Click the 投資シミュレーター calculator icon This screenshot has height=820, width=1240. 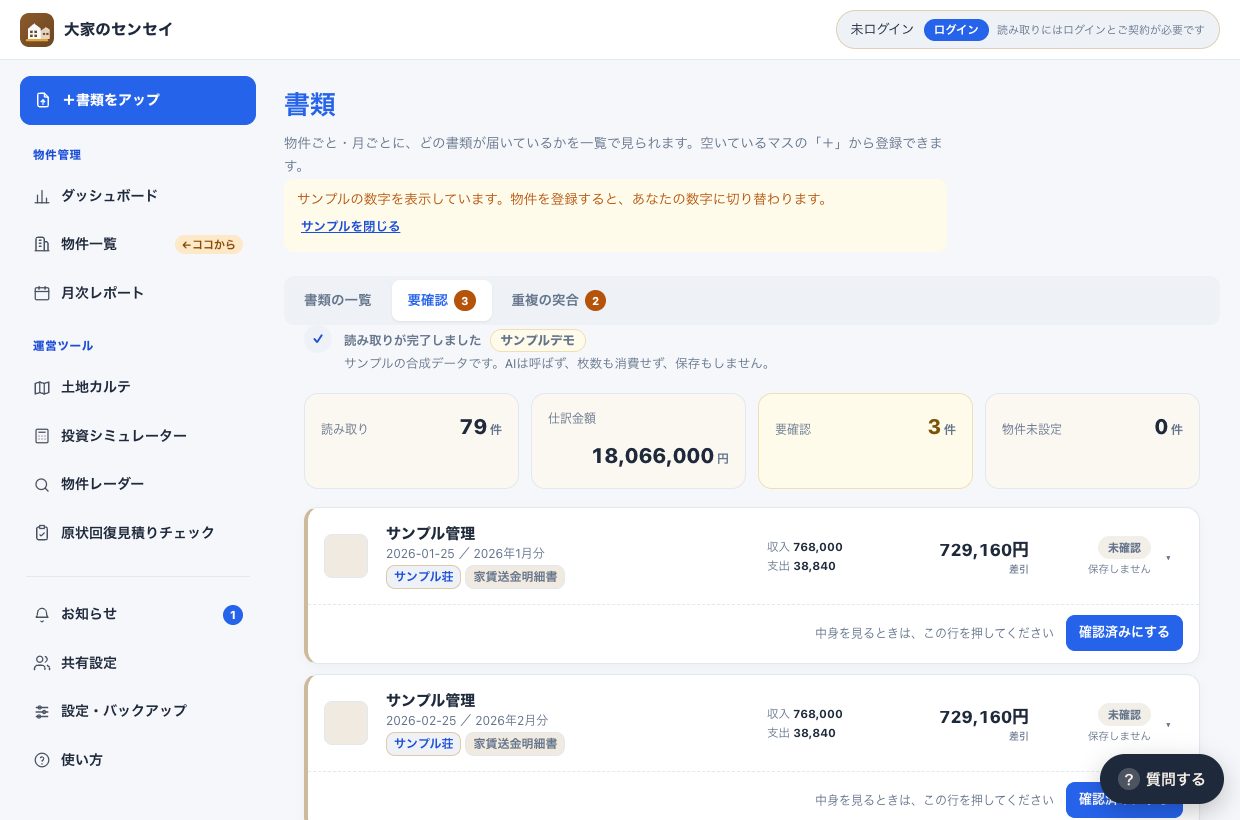[x=42, y=436]
